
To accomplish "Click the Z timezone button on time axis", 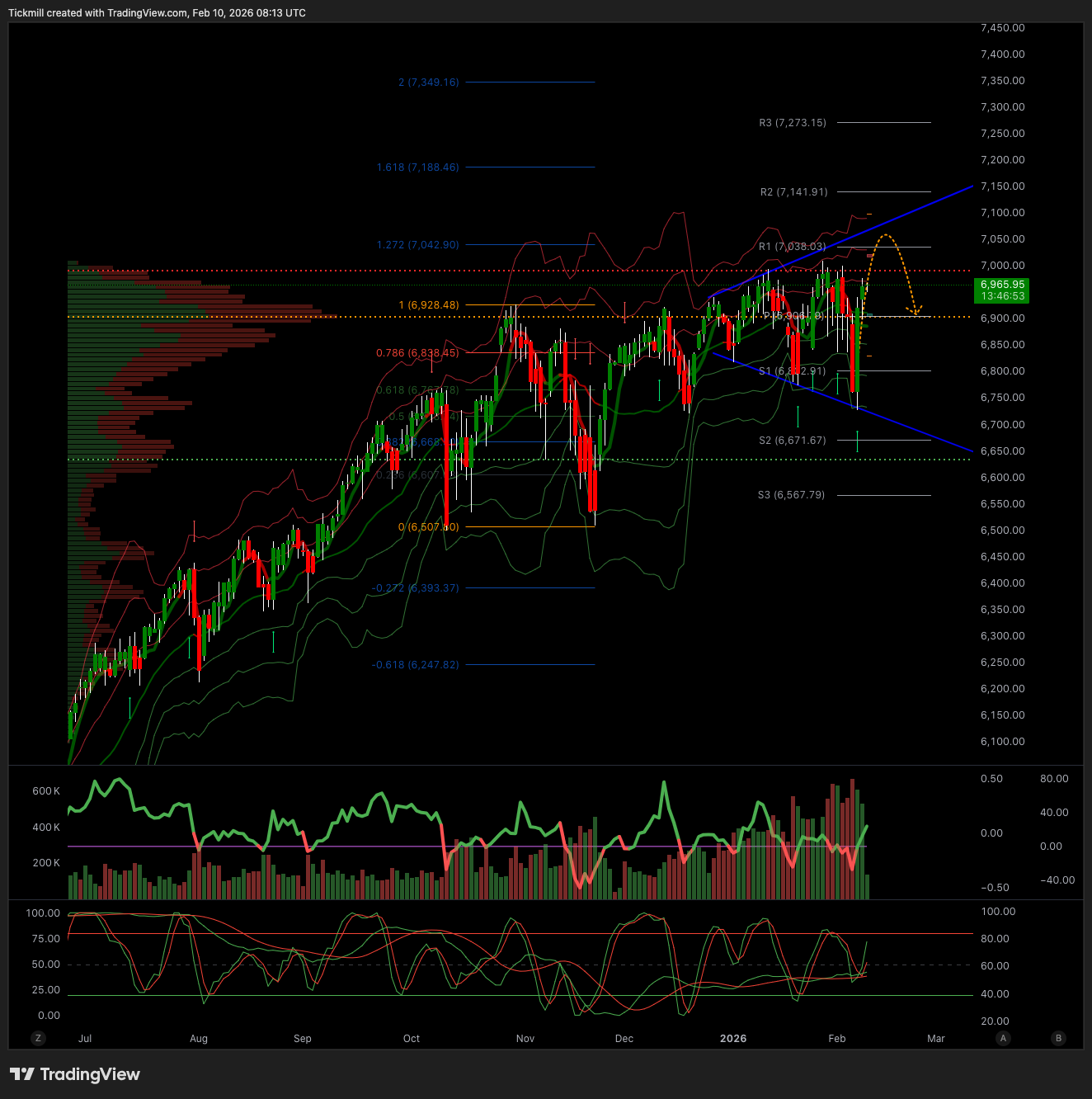I will (x=38, y=1038).
